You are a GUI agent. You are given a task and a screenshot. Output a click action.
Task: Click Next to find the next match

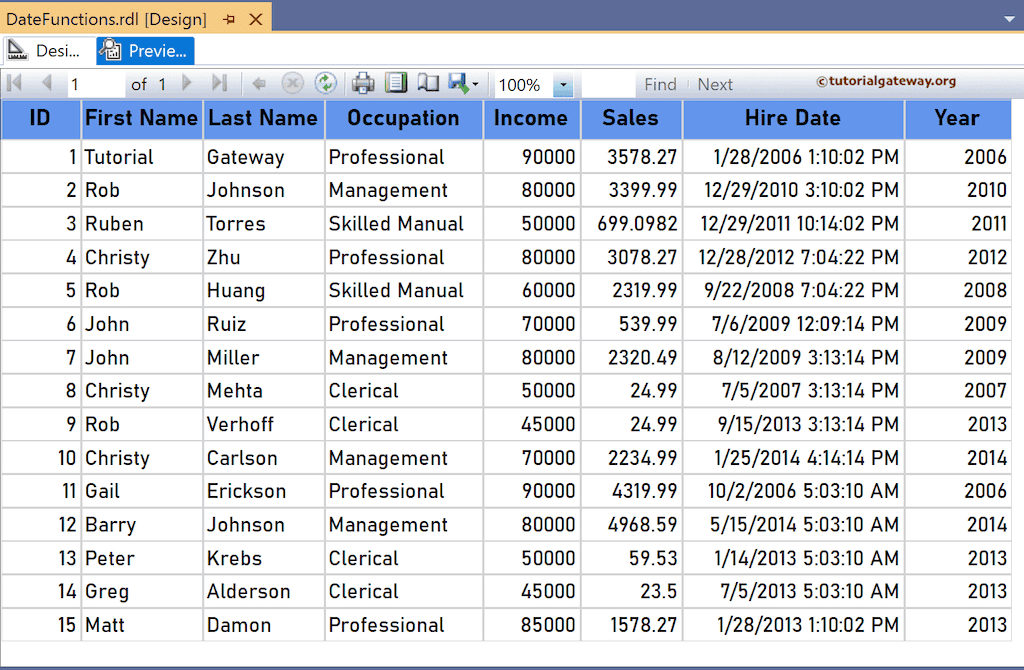pyautogui.click(x=715, y=84)
